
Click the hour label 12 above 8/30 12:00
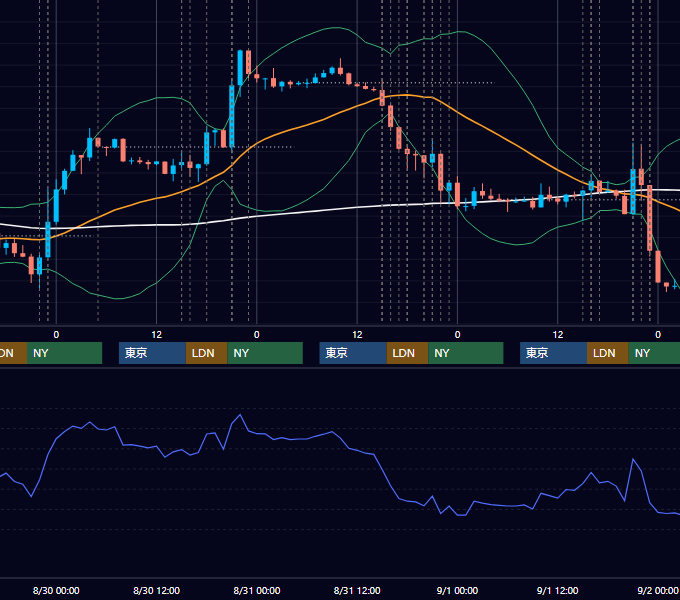[156, 335]
